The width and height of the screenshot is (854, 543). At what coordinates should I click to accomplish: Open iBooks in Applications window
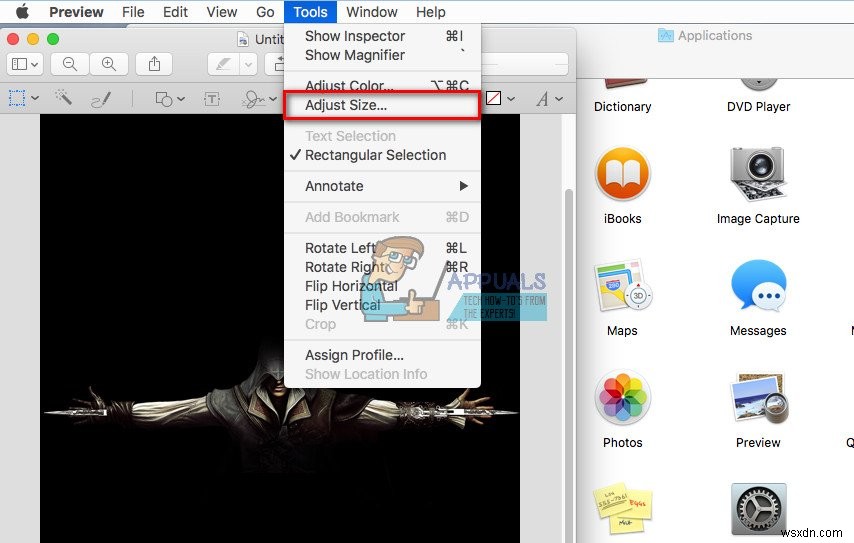coord(623,174)
